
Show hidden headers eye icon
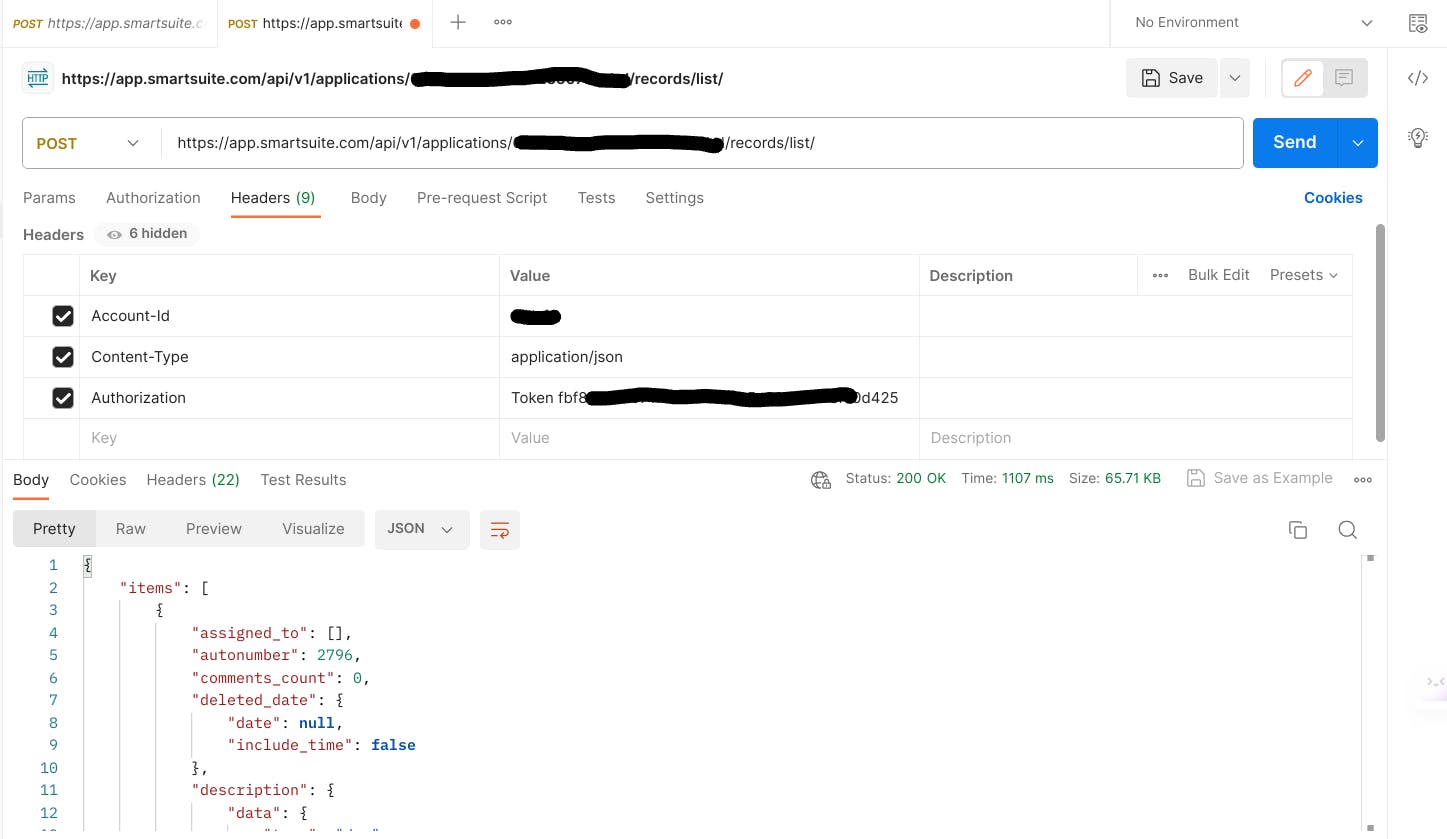click(114, 234)
